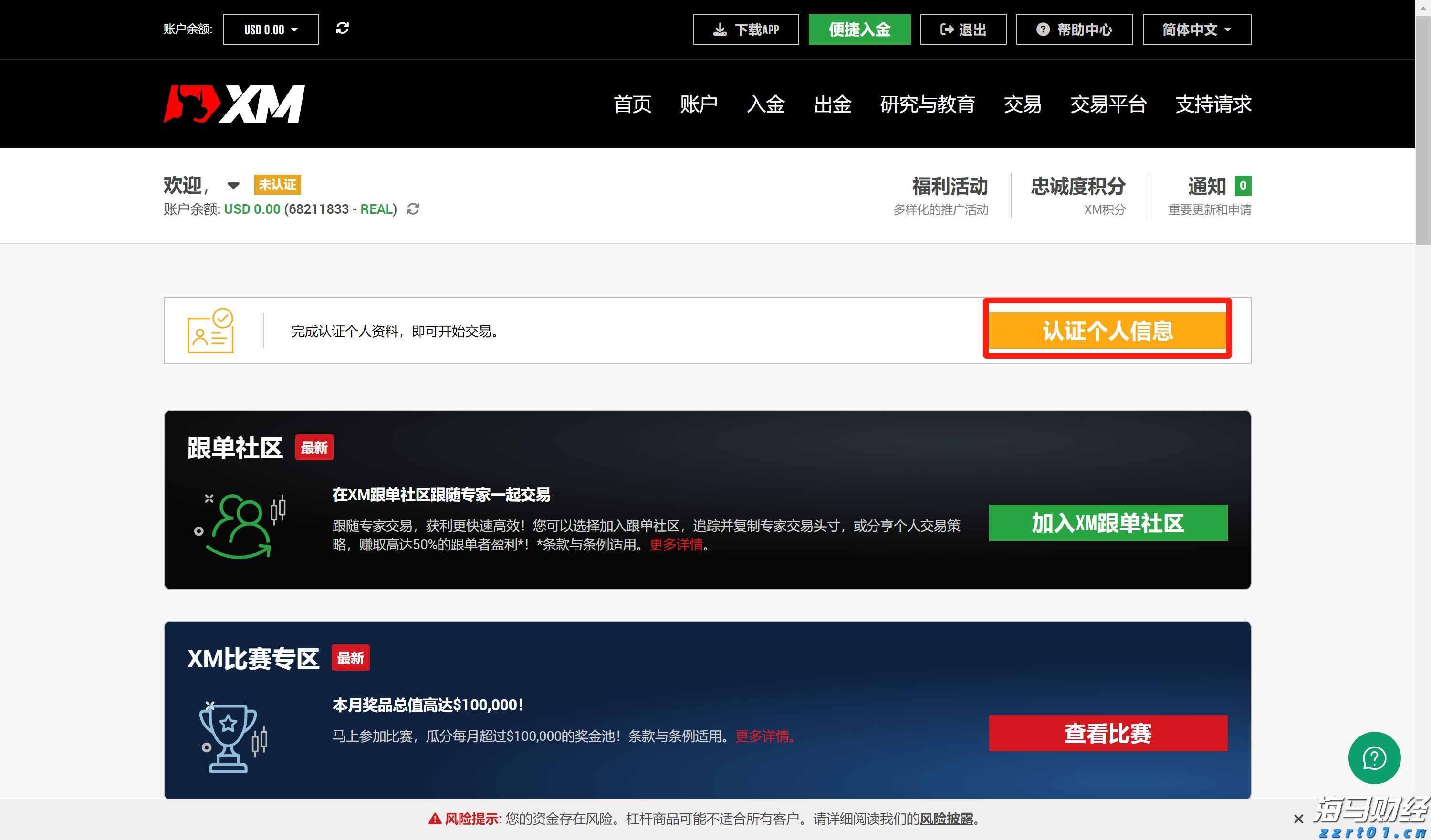The height and width of the screenshot is (840, 1431).
Task: Click the ID card verification icon
Action: coord(209,331)
